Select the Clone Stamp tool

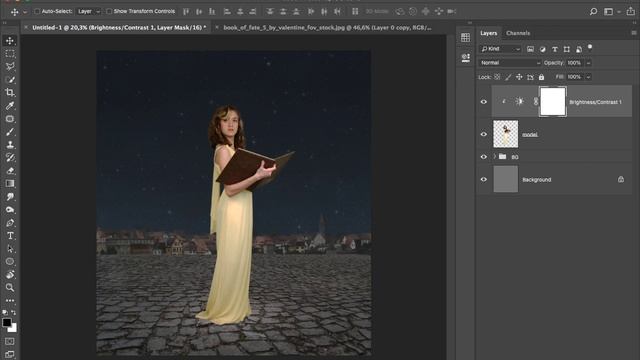[x=10, y=144]
